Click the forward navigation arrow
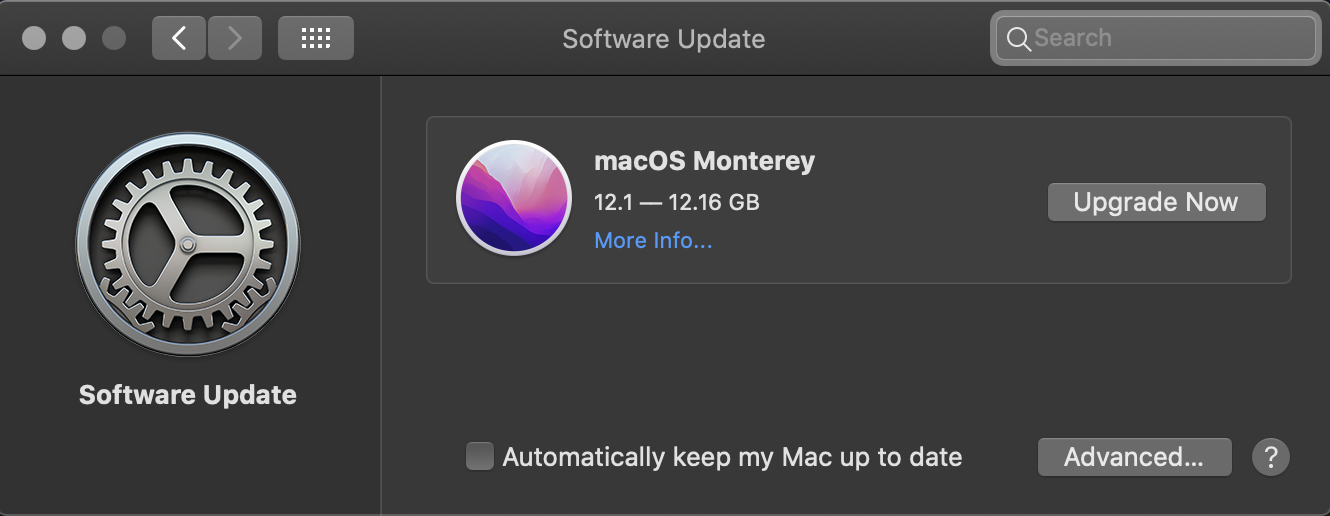This screenshot has height=516, width=1330. pos(235,38)
